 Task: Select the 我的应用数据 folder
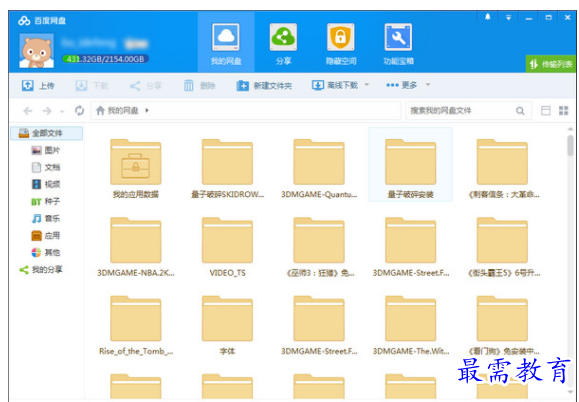point(136,168)
